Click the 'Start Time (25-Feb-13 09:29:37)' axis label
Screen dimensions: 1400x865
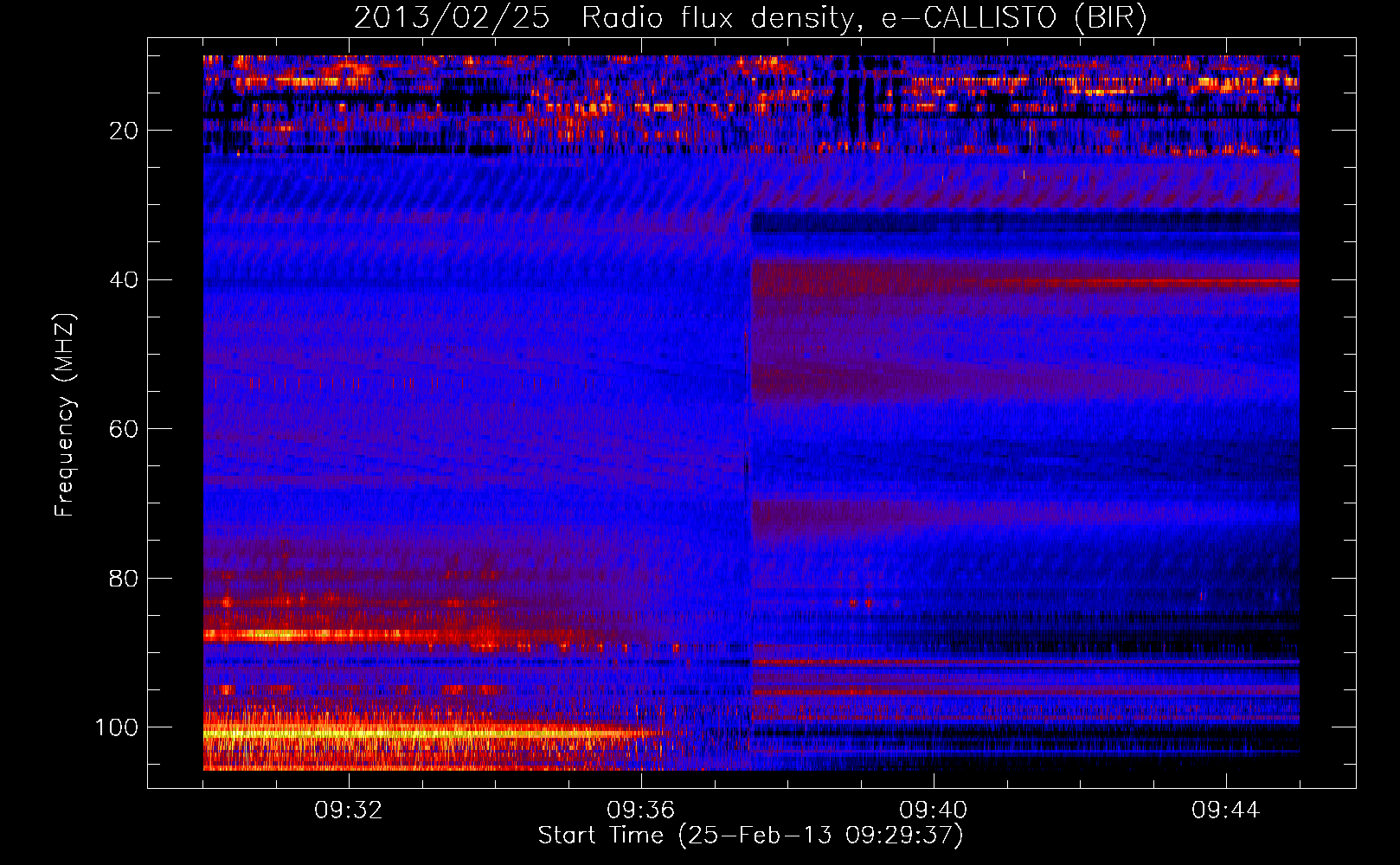(750, 836)
